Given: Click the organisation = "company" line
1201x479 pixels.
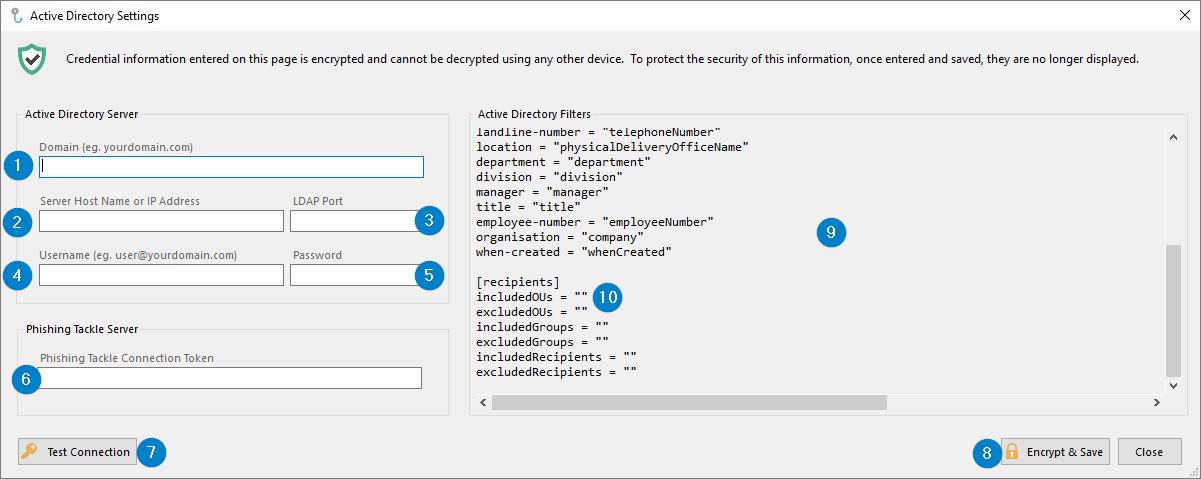Looking at the screenshot, I should [x=559, y=237].
